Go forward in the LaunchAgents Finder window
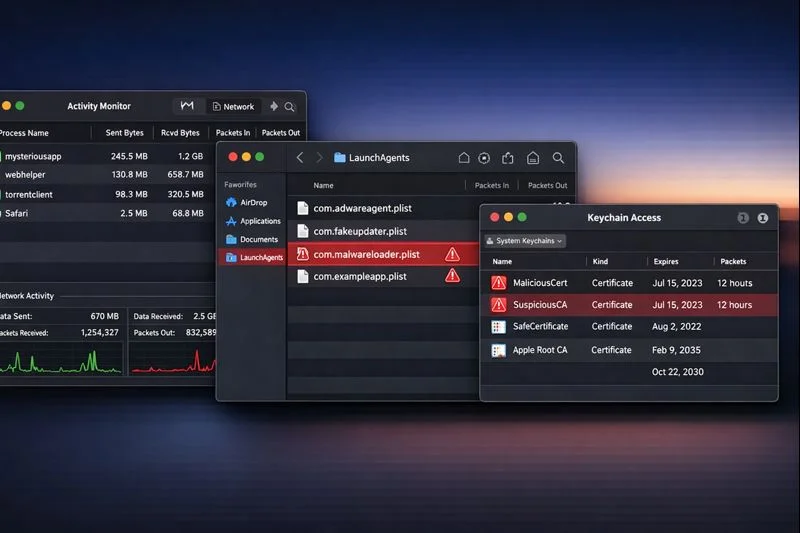Viewport: 800px width, 533px height. click(x=319, y=158)
